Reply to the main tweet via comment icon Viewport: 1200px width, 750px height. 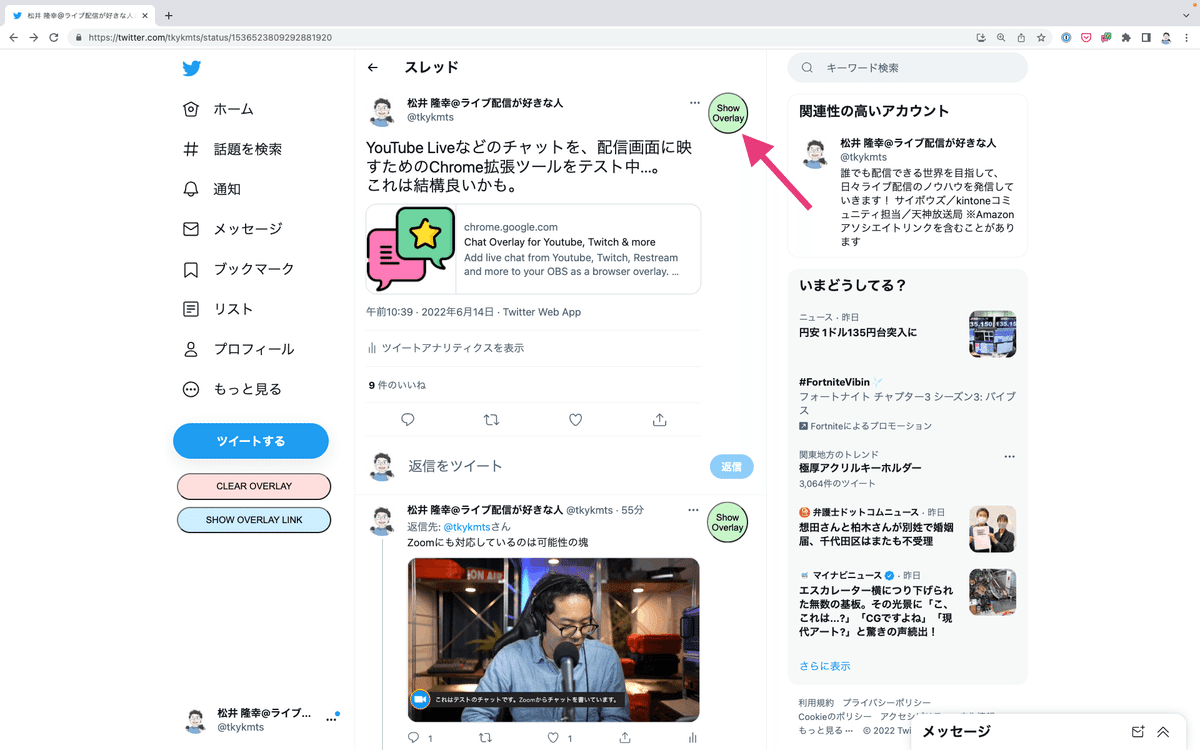407,420
